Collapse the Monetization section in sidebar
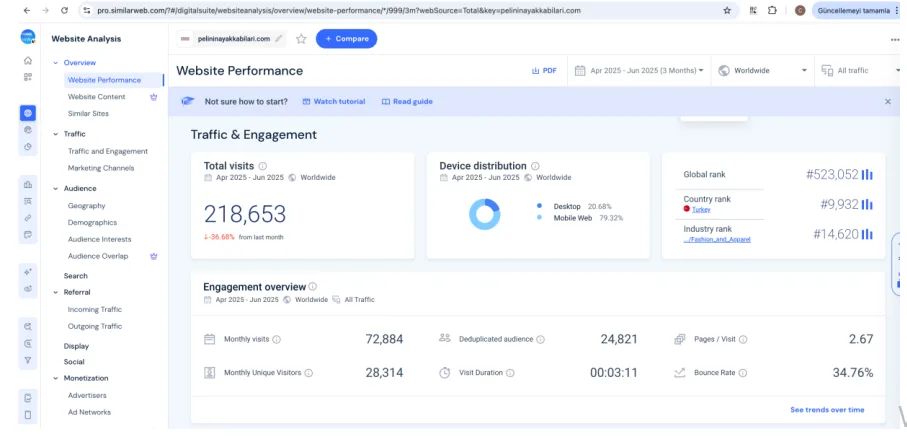This screenshot has width=907, height=436. pos(56,378)
